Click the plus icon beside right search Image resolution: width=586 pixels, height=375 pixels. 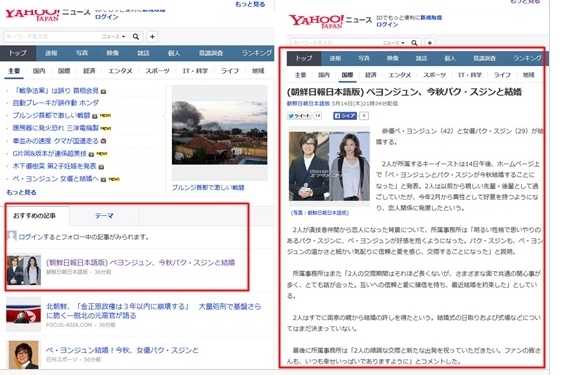tap(430, 43)
